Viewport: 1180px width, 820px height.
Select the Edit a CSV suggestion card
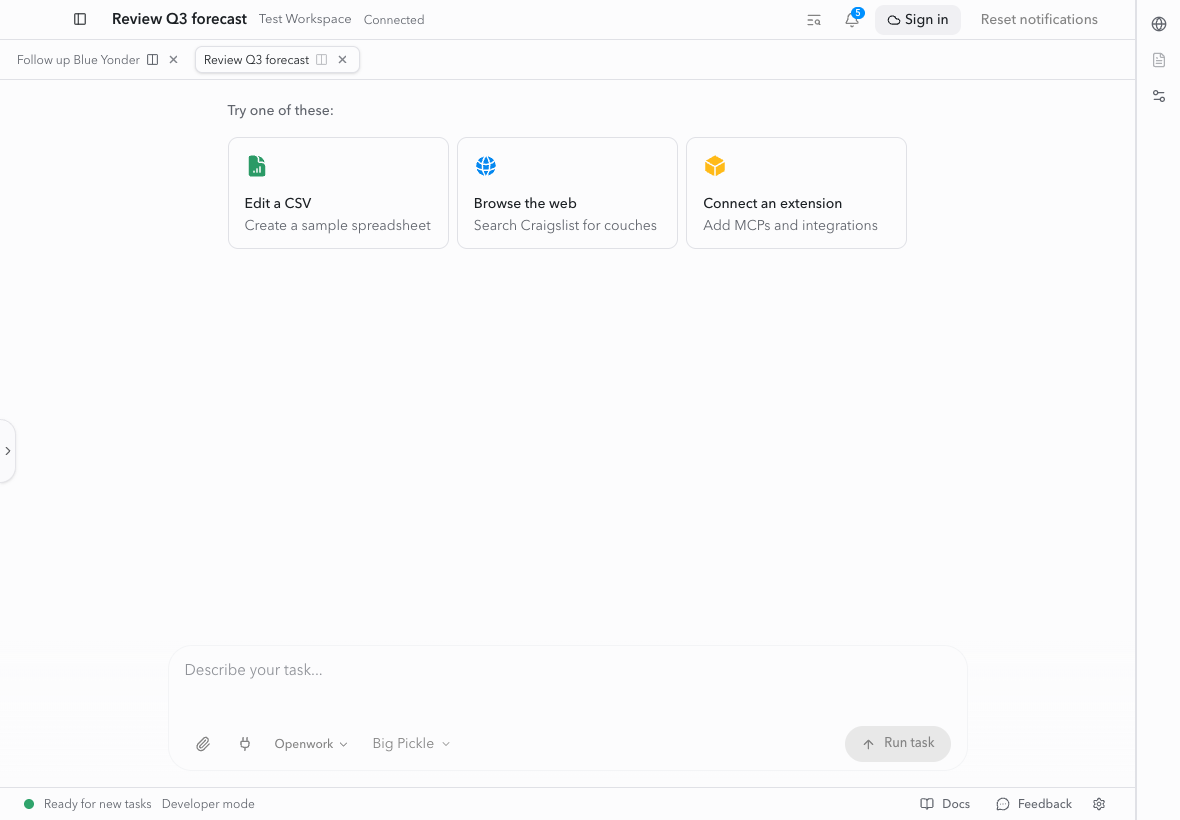point(339,193)
